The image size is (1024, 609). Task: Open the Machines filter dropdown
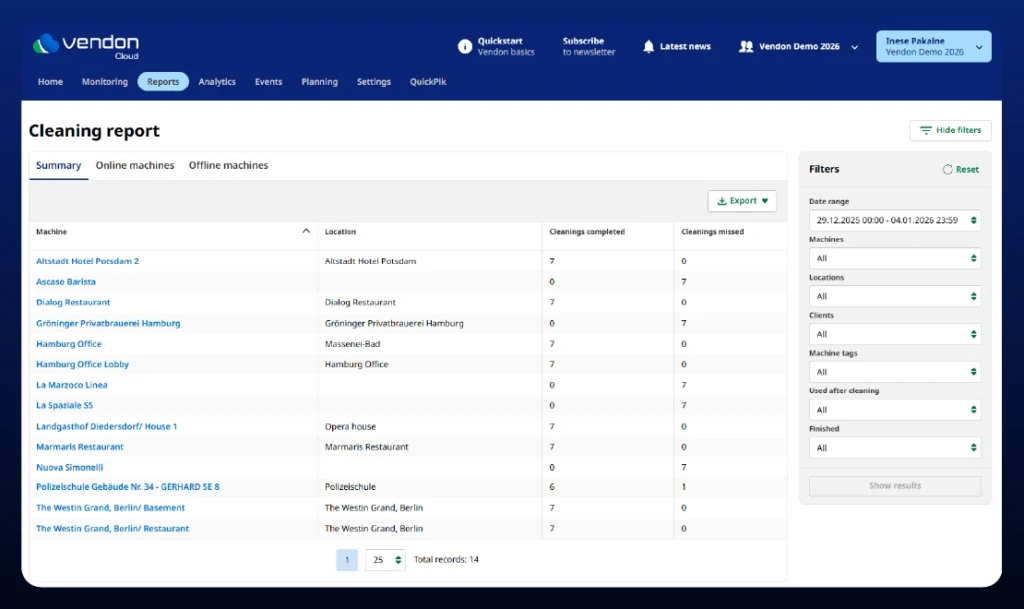[x=894, y=259]
